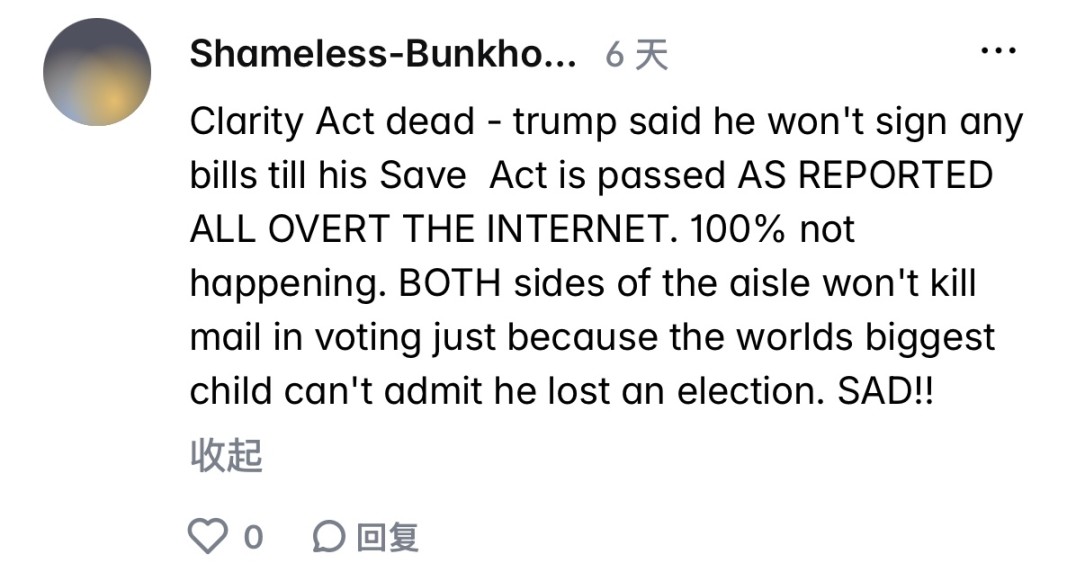Click the 回复 reply label

387,538
